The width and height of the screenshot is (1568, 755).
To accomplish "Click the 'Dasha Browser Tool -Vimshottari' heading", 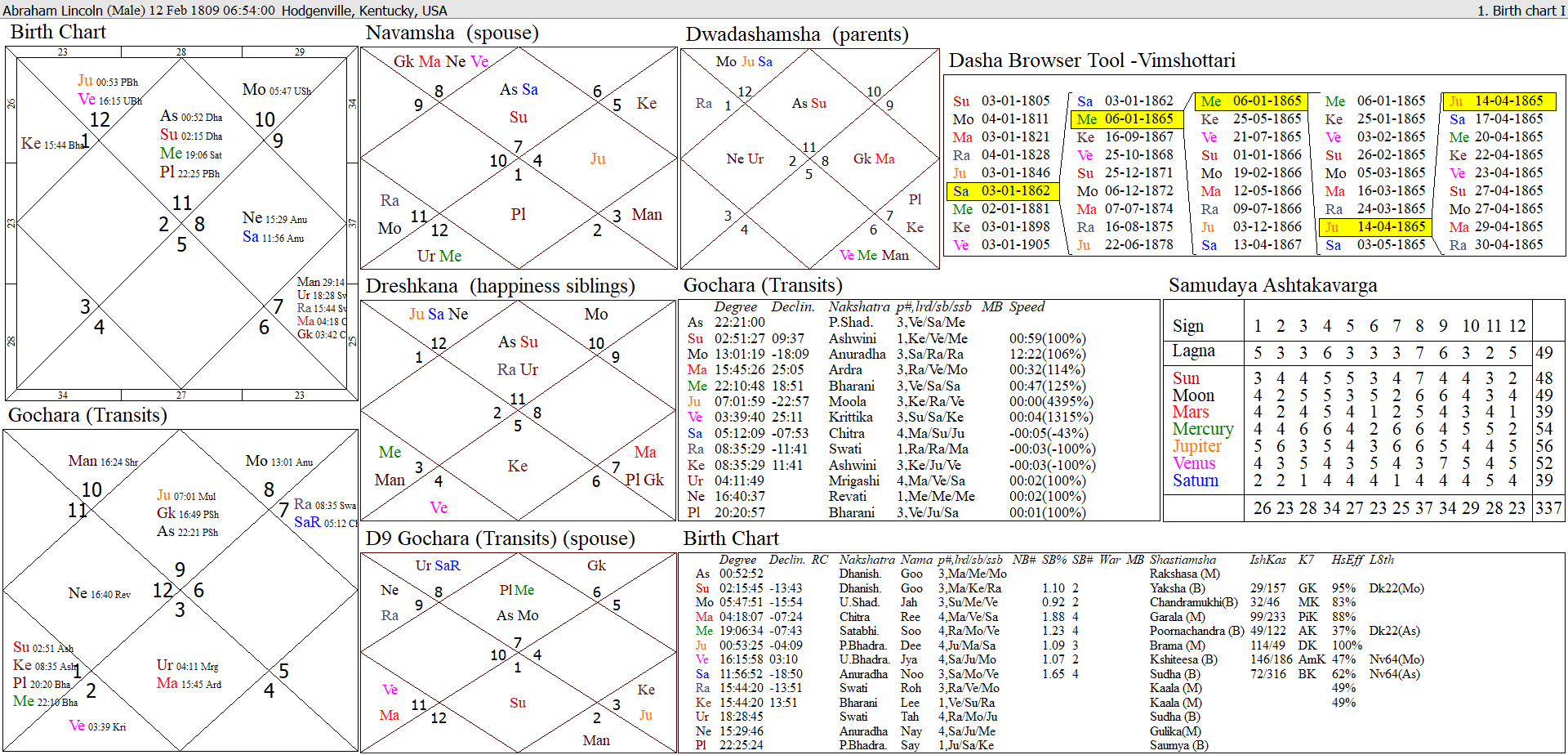I will click(1092, 60).
